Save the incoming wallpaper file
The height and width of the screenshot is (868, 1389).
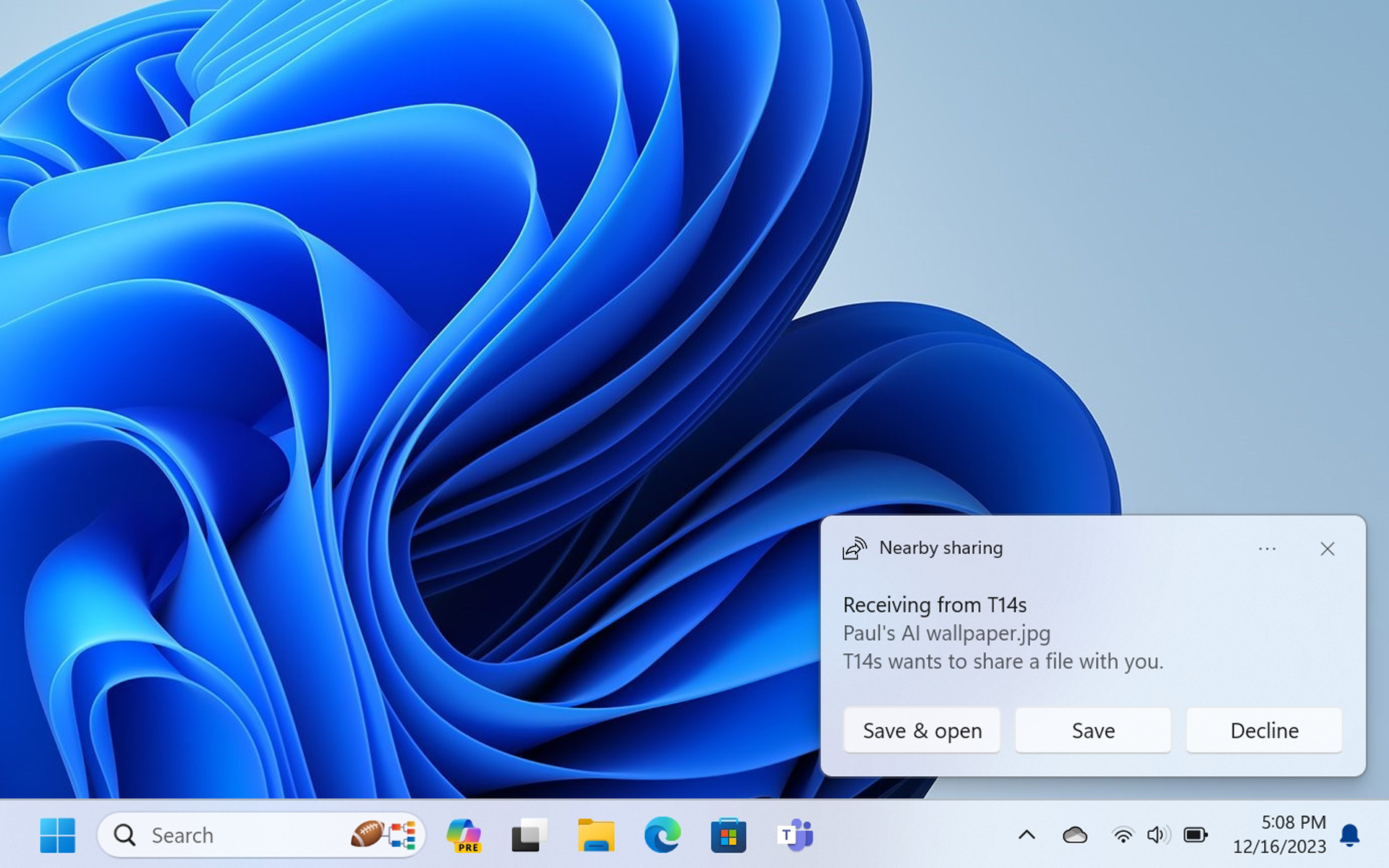[1092, 731]
